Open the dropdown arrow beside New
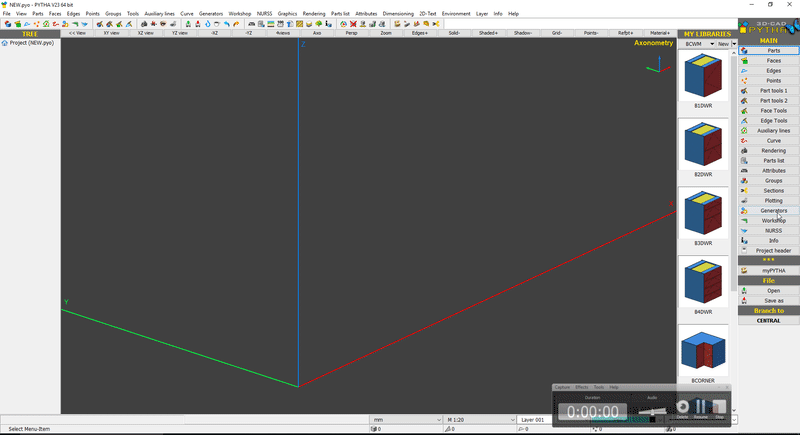Screen dimensions: 800x435 coord(734,44)
